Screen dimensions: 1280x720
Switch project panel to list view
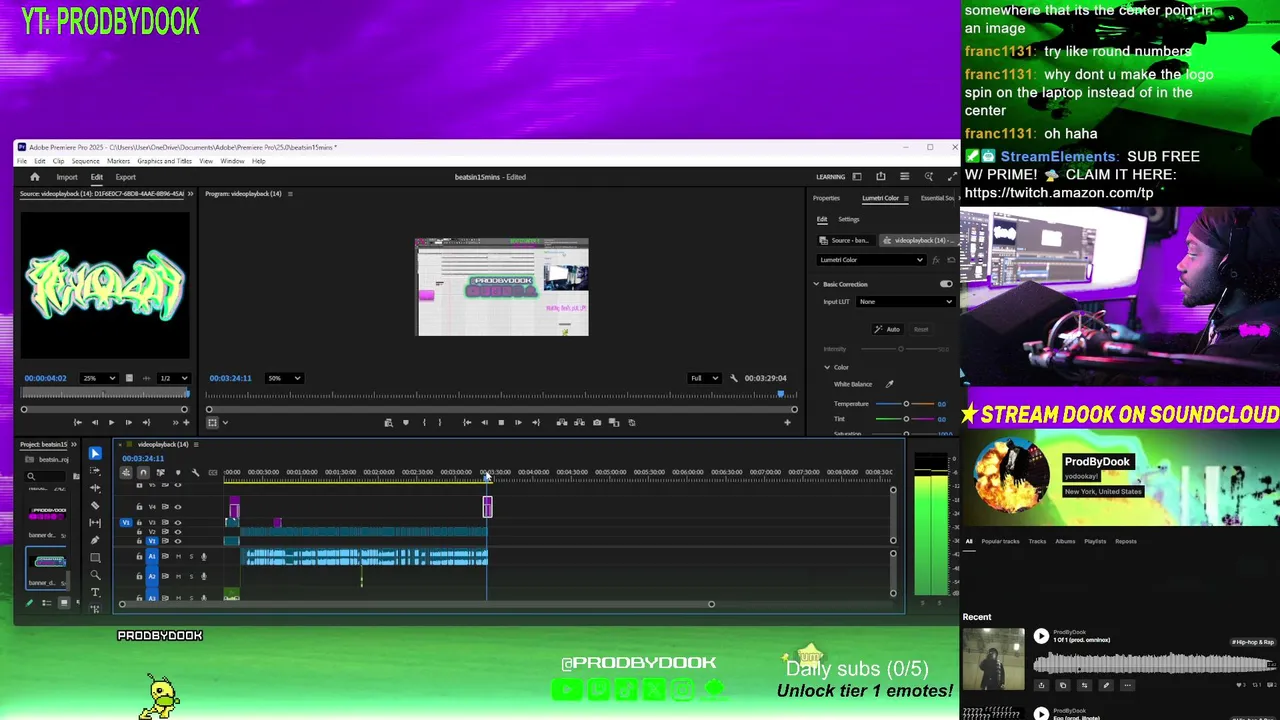(x=46, y=602)
